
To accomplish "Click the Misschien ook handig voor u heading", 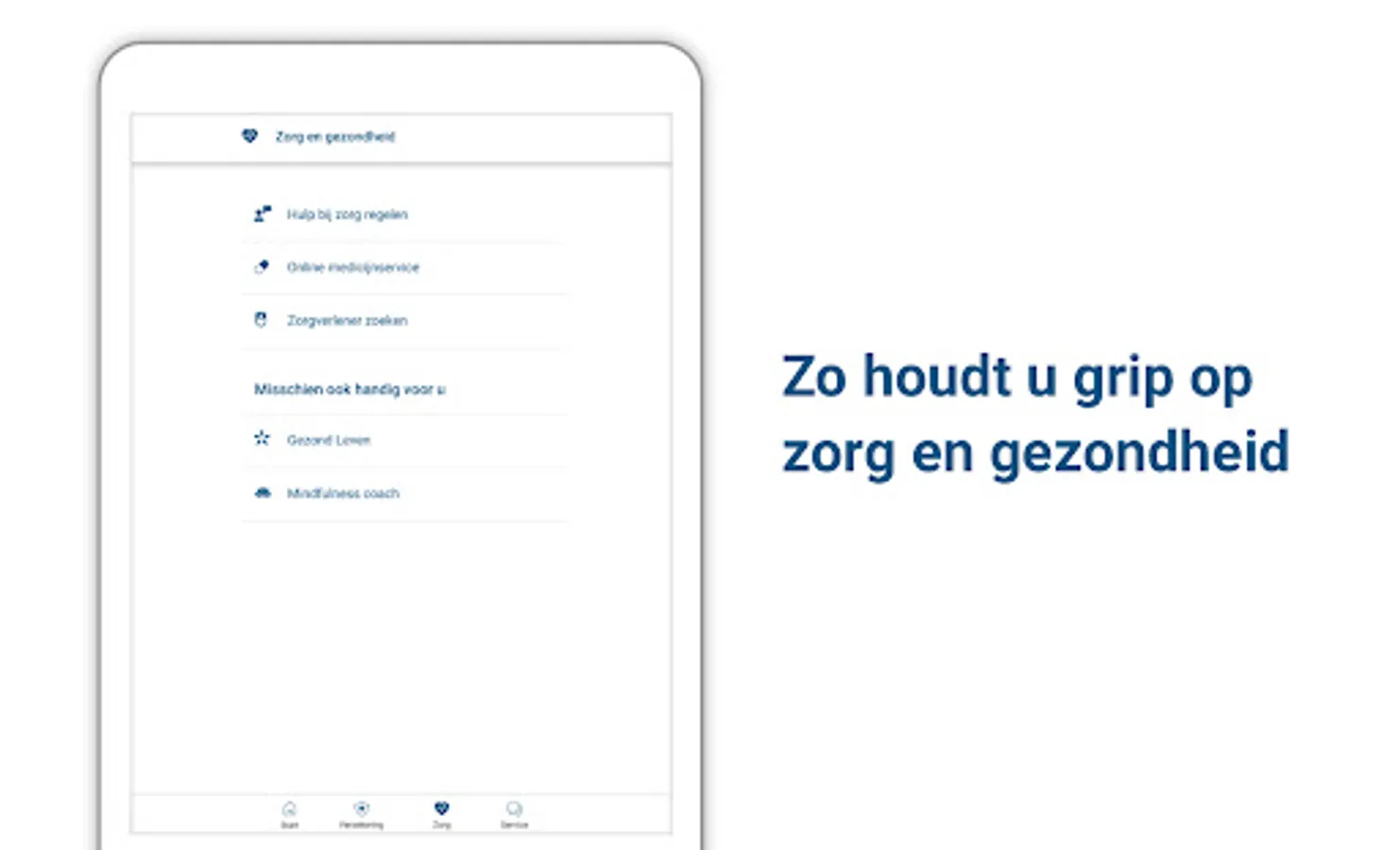I will [350, 389].
